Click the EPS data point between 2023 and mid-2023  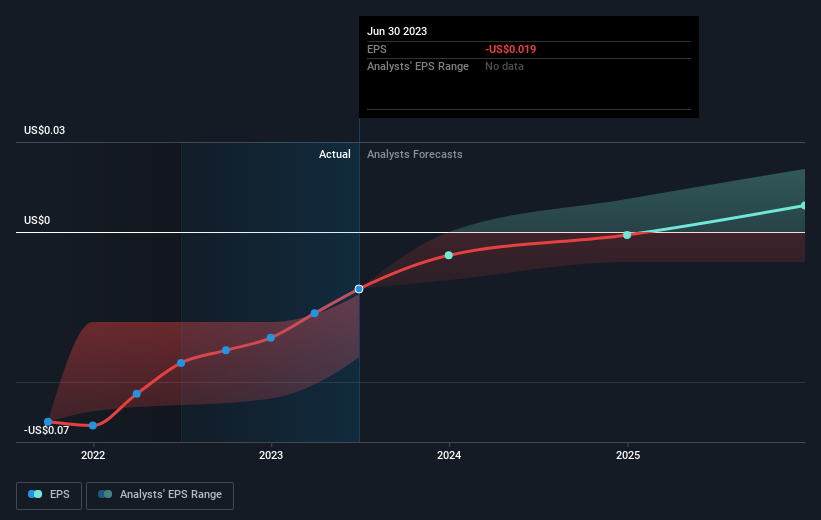coord(315,313)
